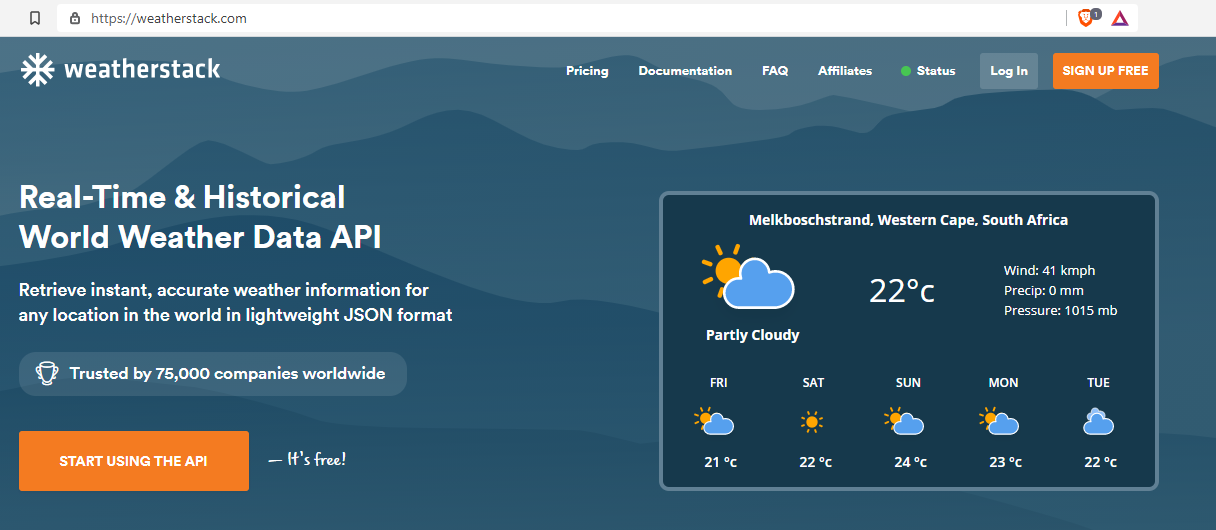Open the Status page link

(936, 71)
